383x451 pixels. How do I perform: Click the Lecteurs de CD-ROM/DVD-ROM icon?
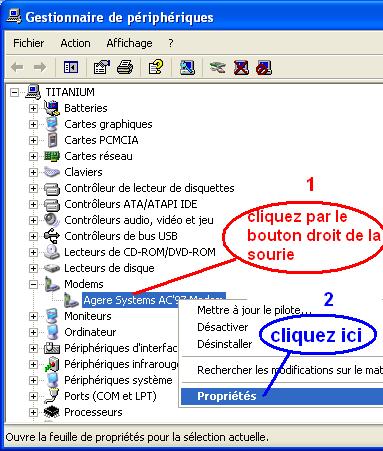[x=52, y=252]
